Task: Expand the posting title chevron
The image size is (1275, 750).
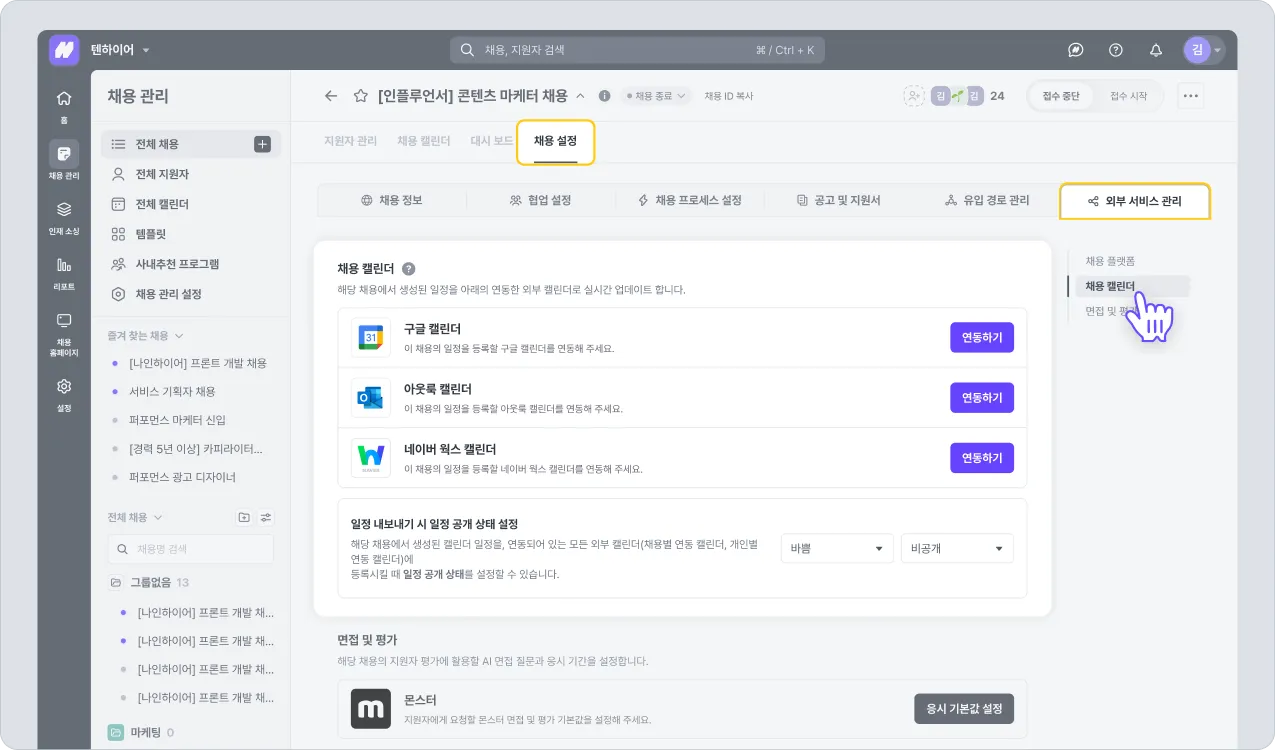Action: point(579,96)
